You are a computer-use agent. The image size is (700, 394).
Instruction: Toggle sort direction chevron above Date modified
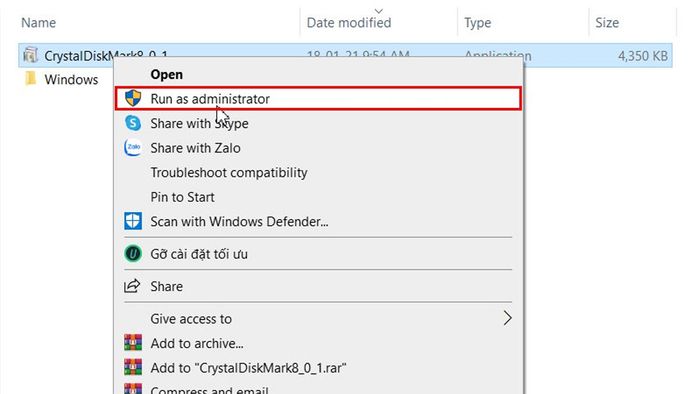click(379, 11)
